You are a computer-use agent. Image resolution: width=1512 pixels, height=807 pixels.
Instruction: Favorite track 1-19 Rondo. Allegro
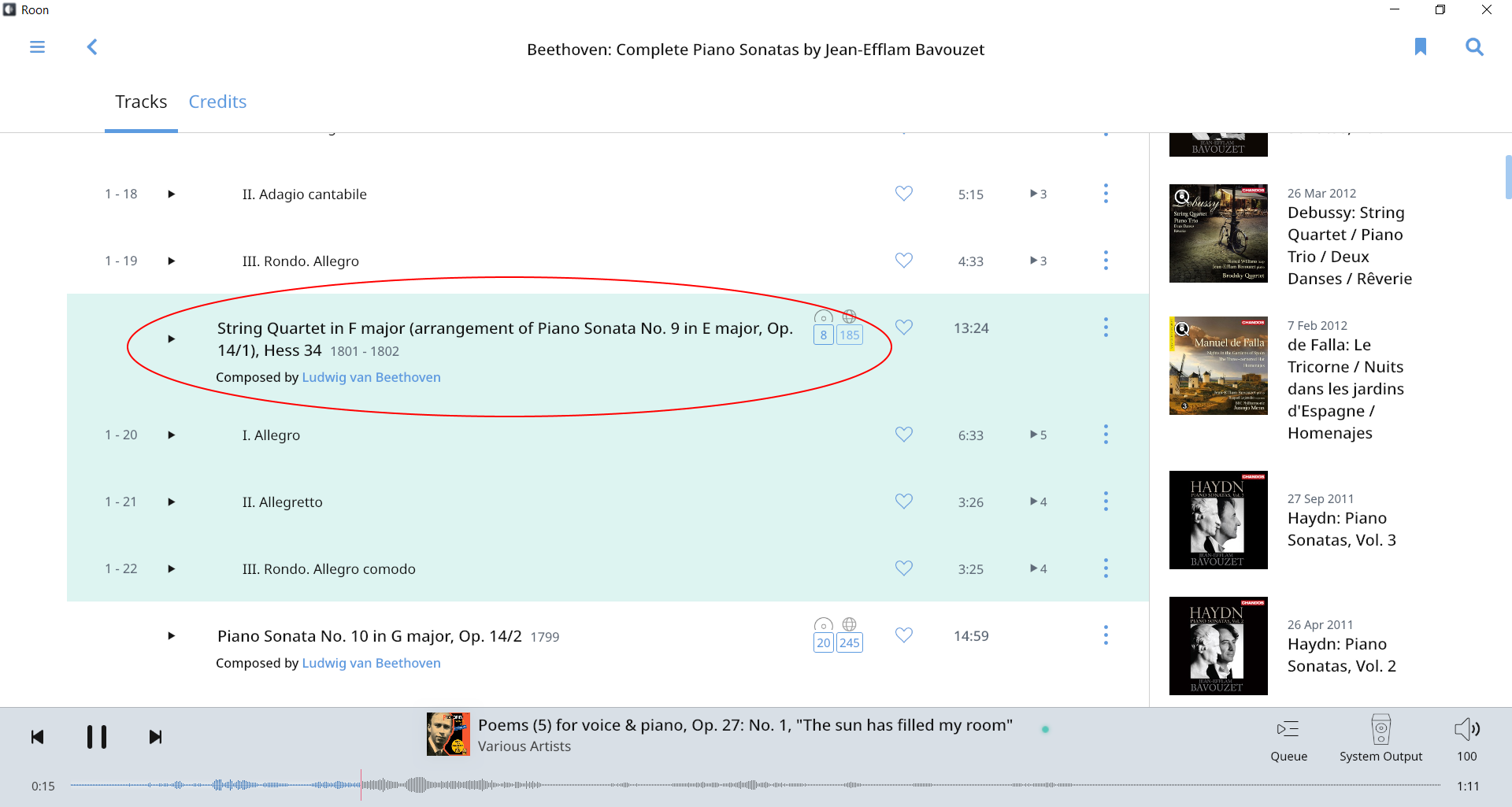904,261
